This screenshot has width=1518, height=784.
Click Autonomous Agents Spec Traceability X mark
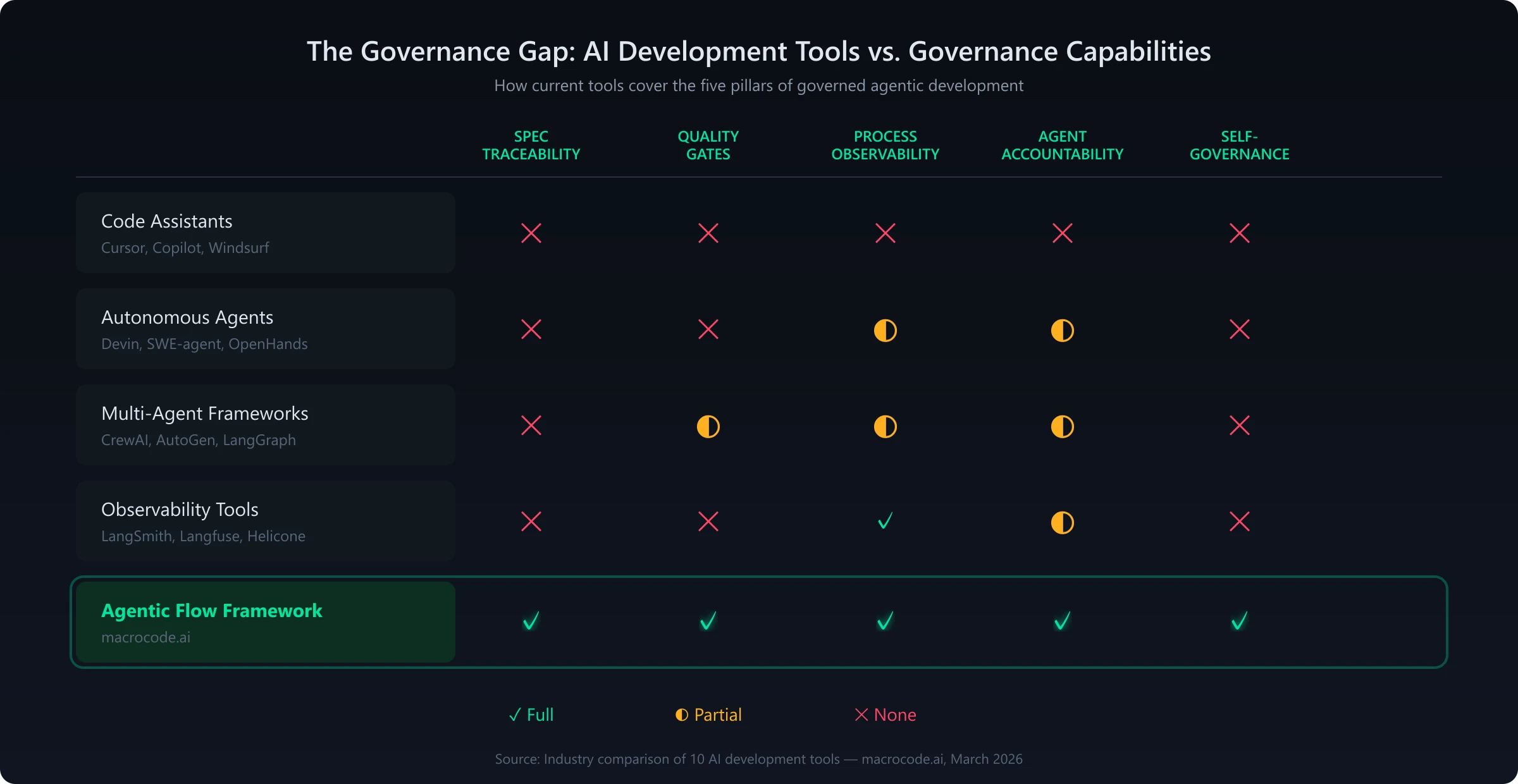click(x=531, y=329)
